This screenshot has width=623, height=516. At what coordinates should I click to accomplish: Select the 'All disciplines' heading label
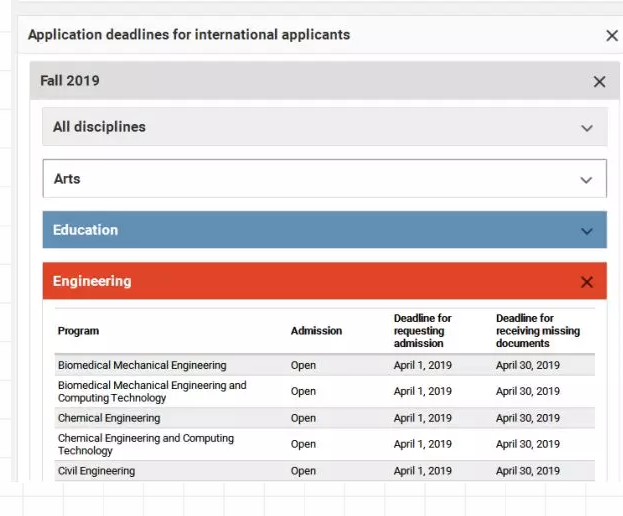99,127
